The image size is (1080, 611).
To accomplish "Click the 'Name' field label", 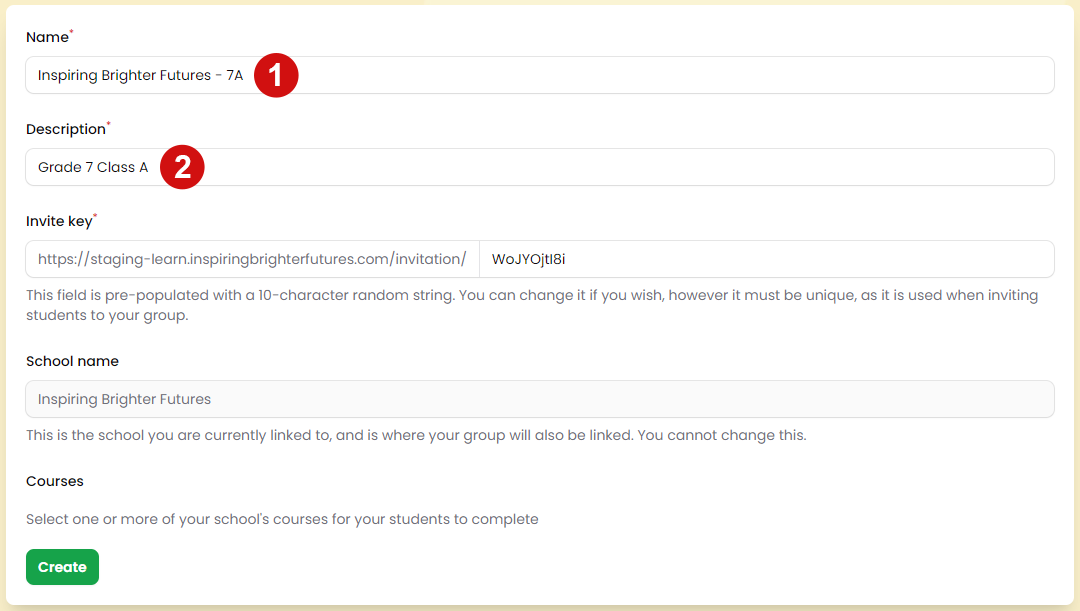I will point(48,37).
